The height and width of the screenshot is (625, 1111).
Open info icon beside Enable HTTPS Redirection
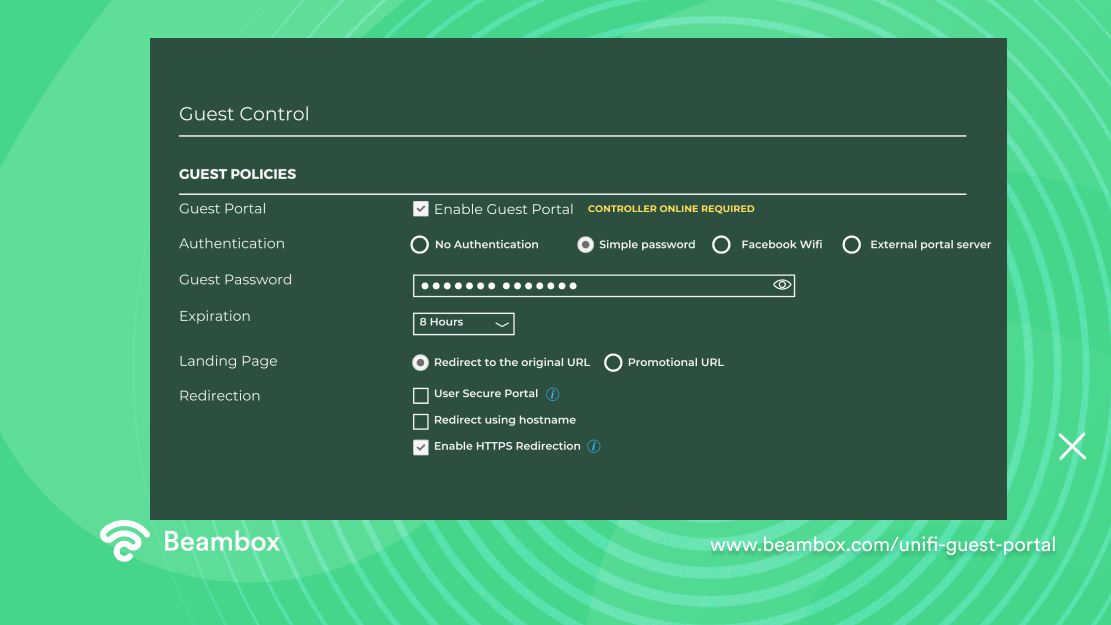click(x=594, y=446)
